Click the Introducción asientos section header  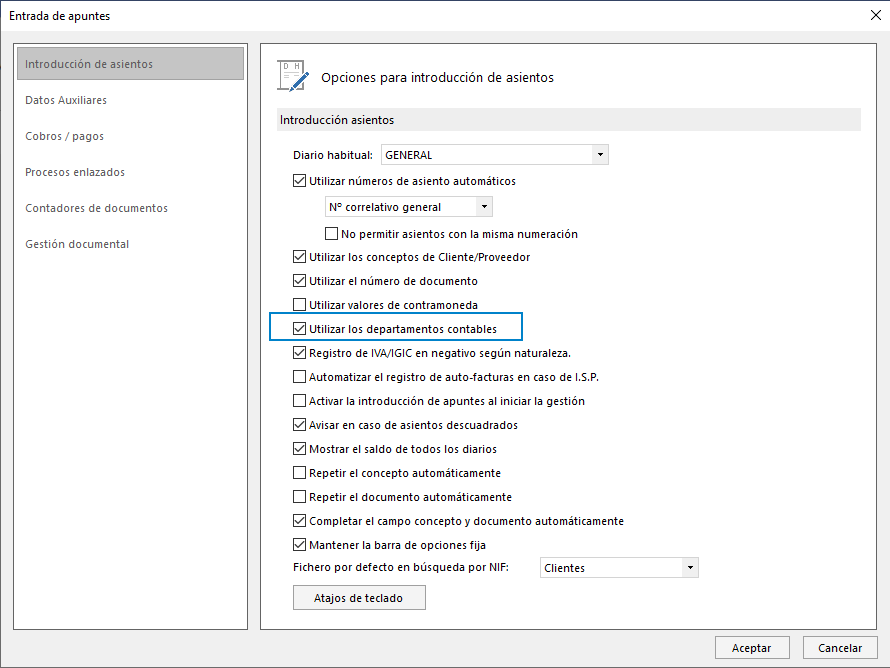569,120
